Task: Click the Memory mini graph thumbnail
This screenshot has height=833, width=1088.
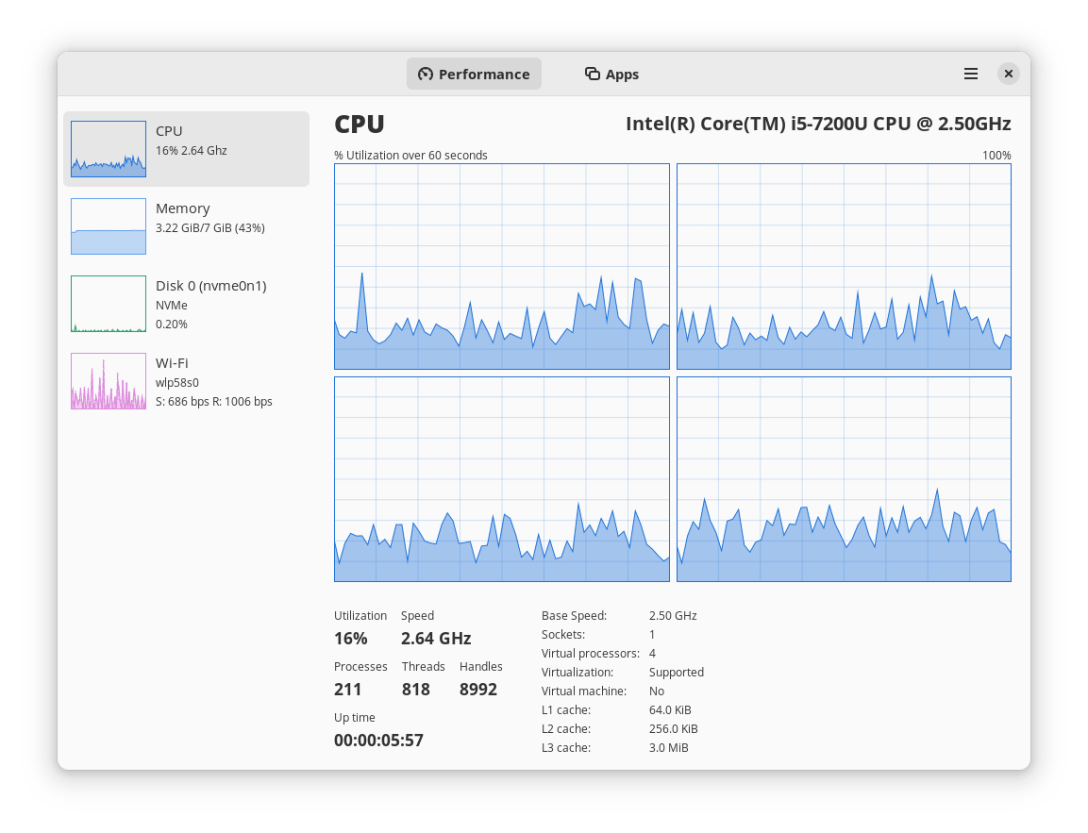Action: click(108, 226)
